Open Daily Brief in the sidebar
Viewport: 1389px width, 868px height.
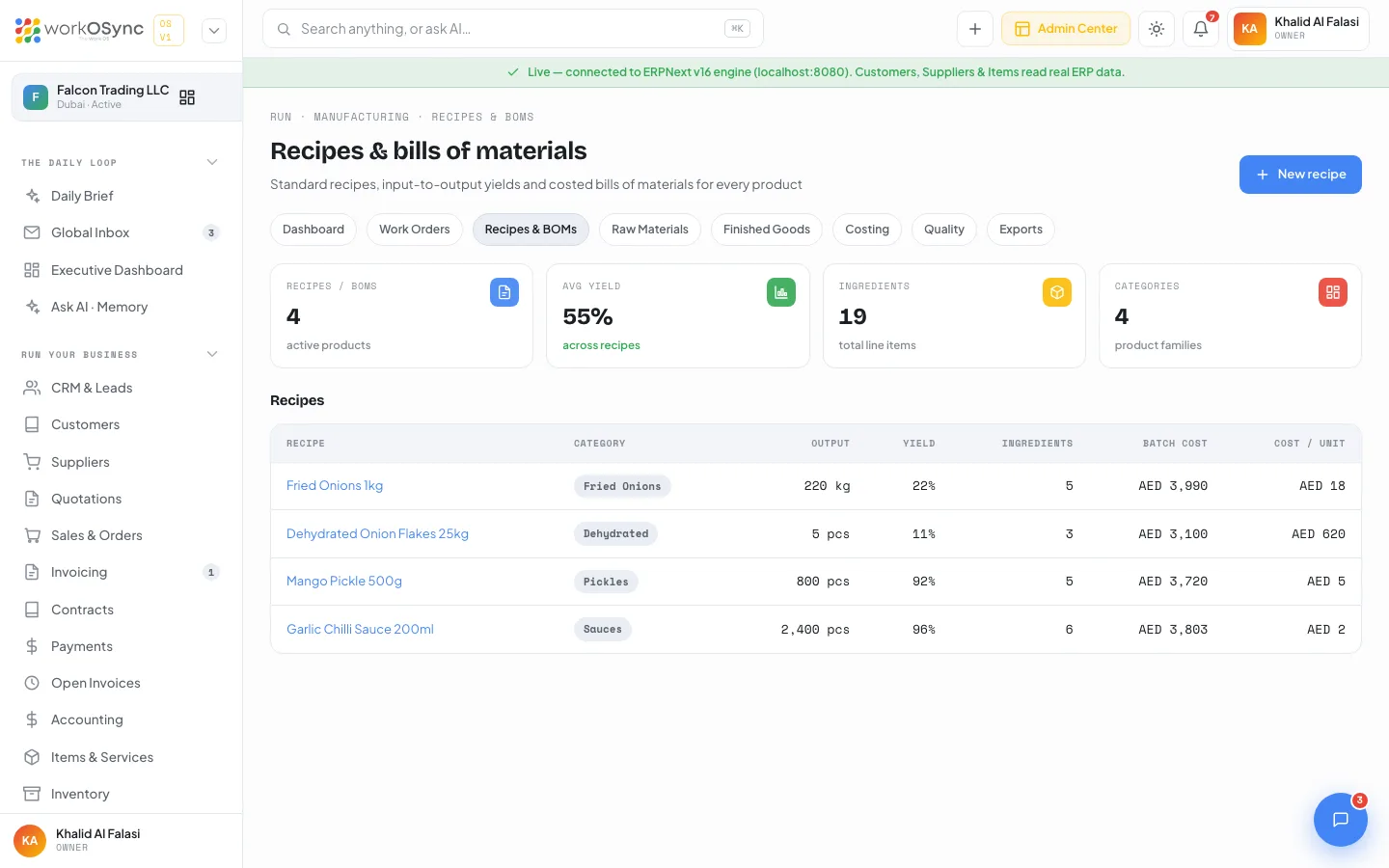point(121,196)
